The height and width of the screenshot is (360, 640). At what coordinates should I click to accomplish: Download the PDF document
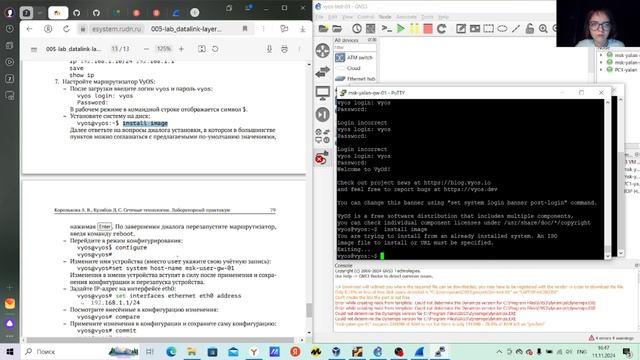[x=269, y=49]
